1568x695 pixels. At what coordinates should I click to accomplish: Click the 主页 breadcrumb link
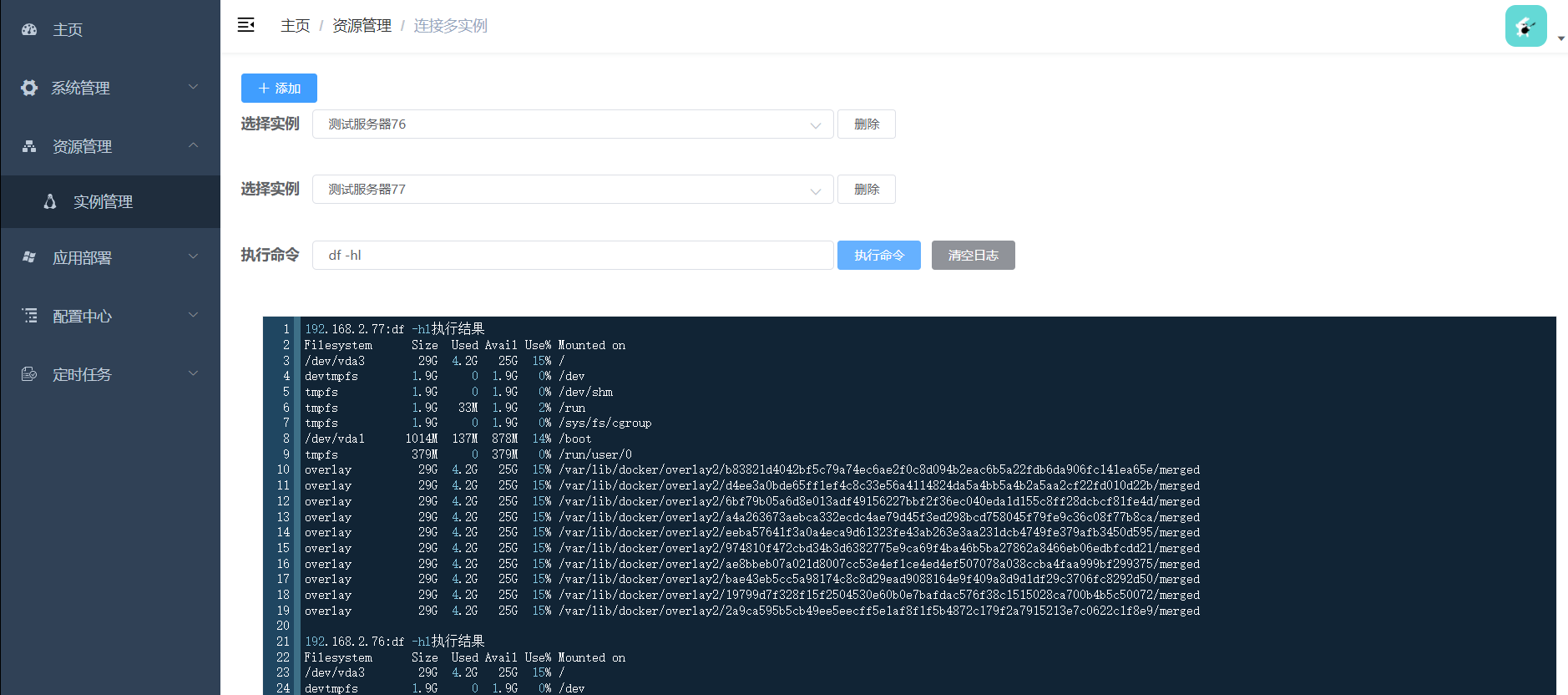coord(296,26)
